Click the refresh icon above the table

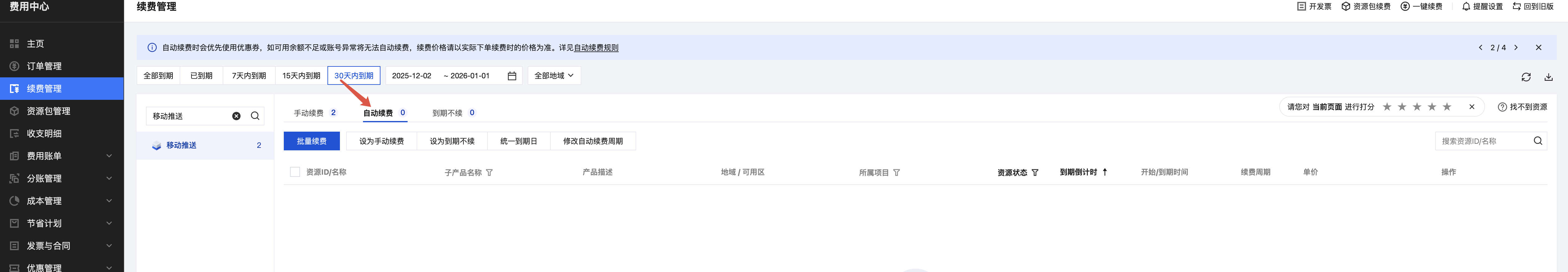pos(1525,77)
